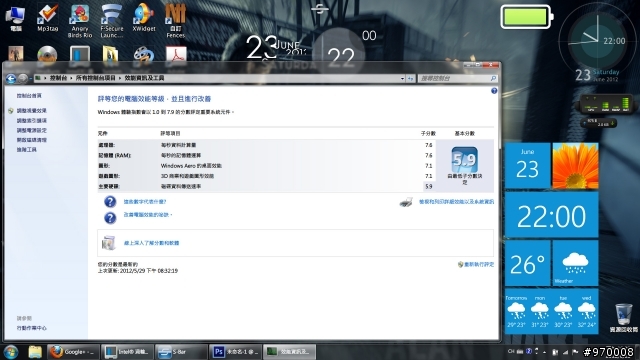Open the 電腦 desktop icon

(16, 18)
